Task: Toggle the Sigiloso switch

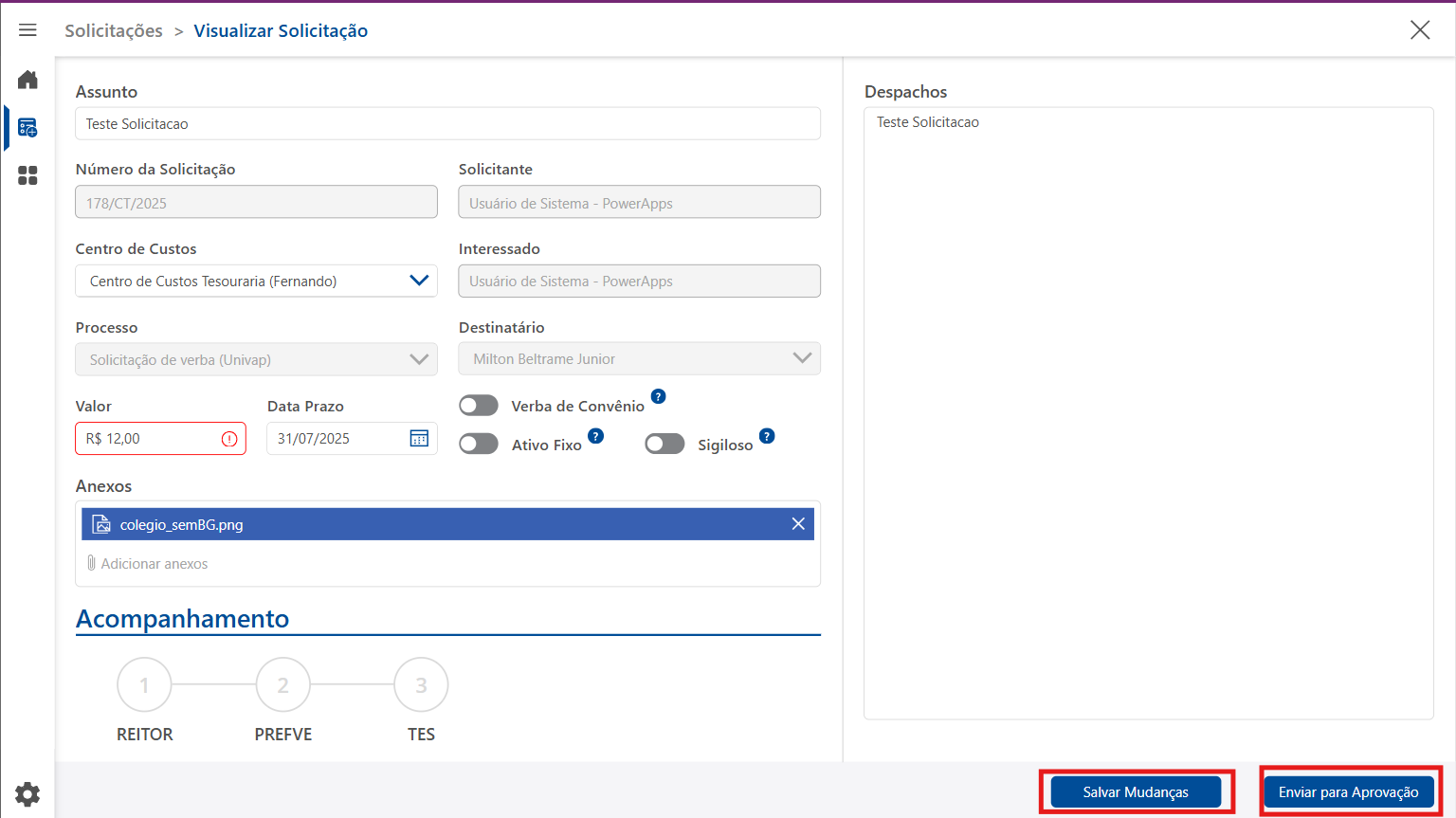Action: [x=664, y=445]
